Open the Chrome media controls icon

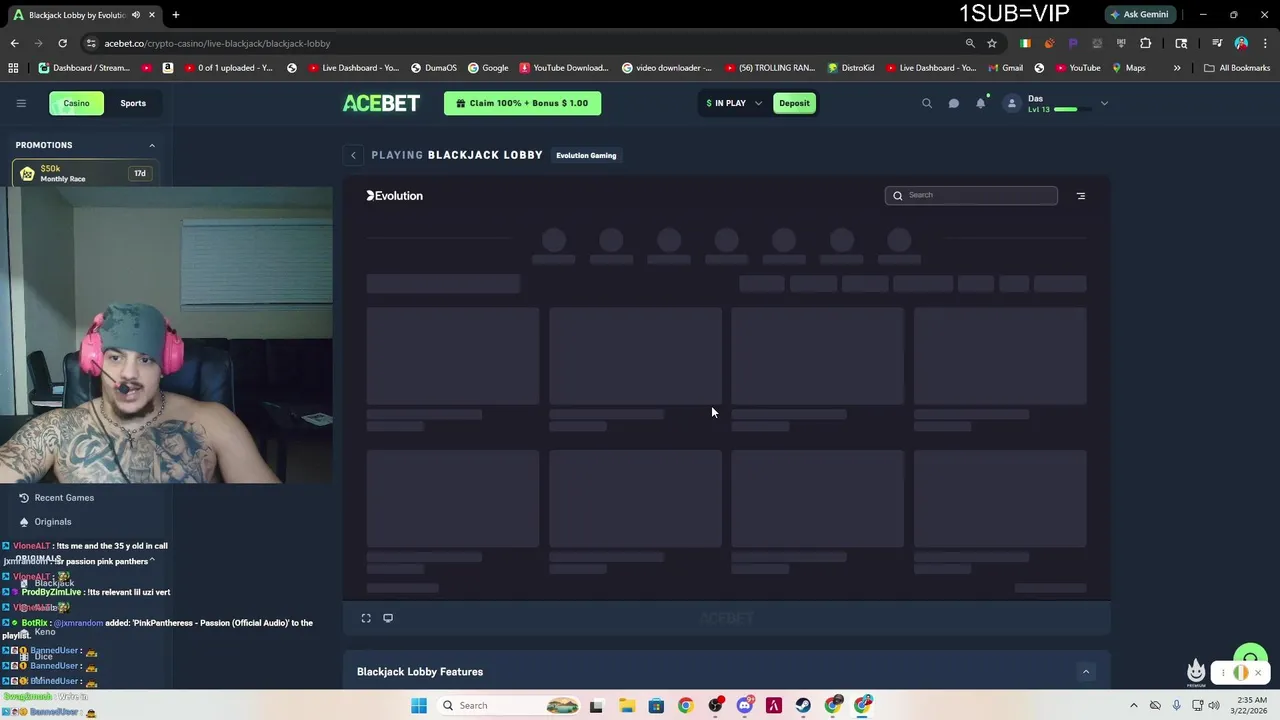[1217, 43]
